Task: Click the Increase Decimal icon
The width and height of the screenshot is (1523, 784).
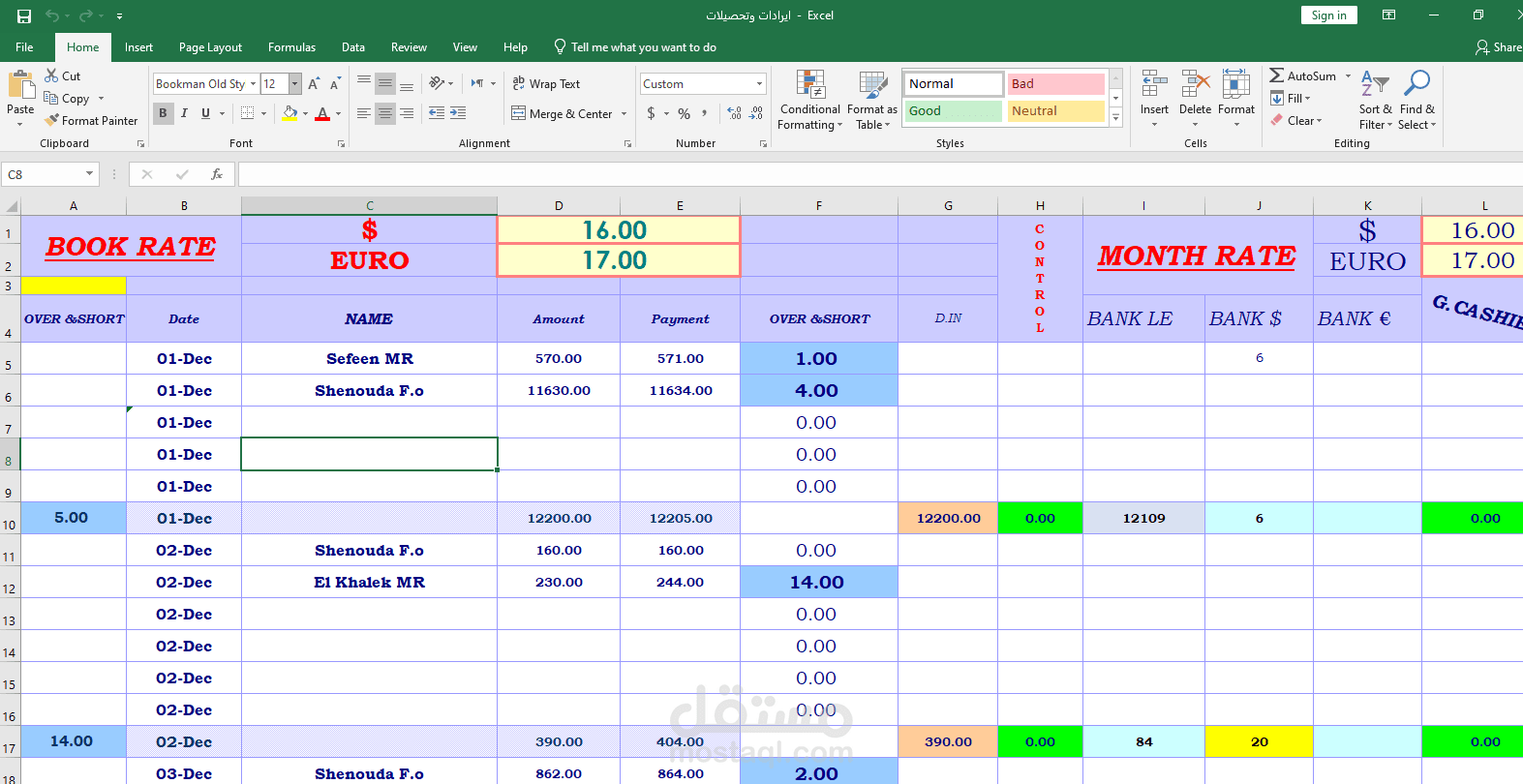Action: click(734, 113)
